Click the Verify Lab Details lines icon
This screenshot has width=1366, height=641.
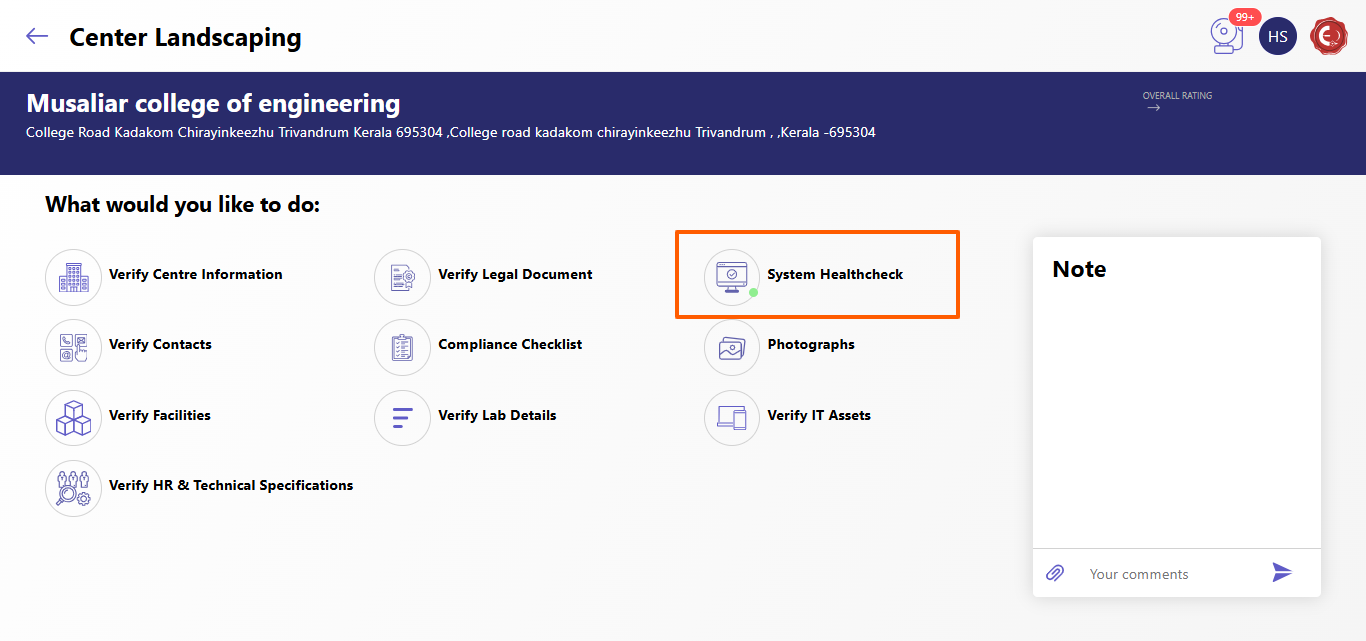[402, 418]
